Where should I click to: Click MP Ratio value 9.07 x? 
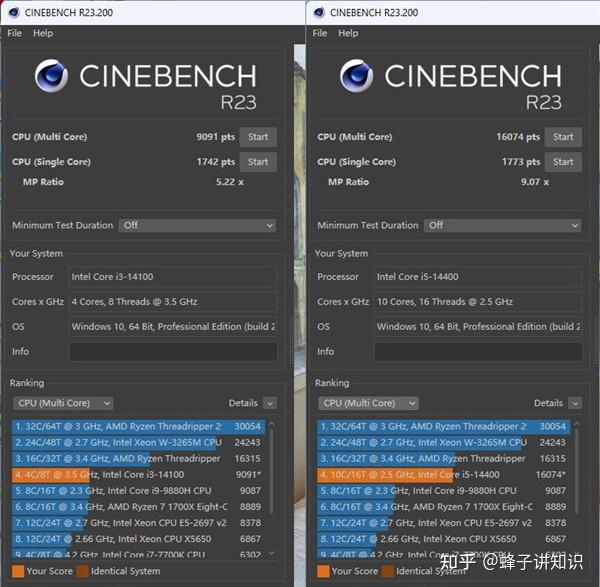[535, 182]
